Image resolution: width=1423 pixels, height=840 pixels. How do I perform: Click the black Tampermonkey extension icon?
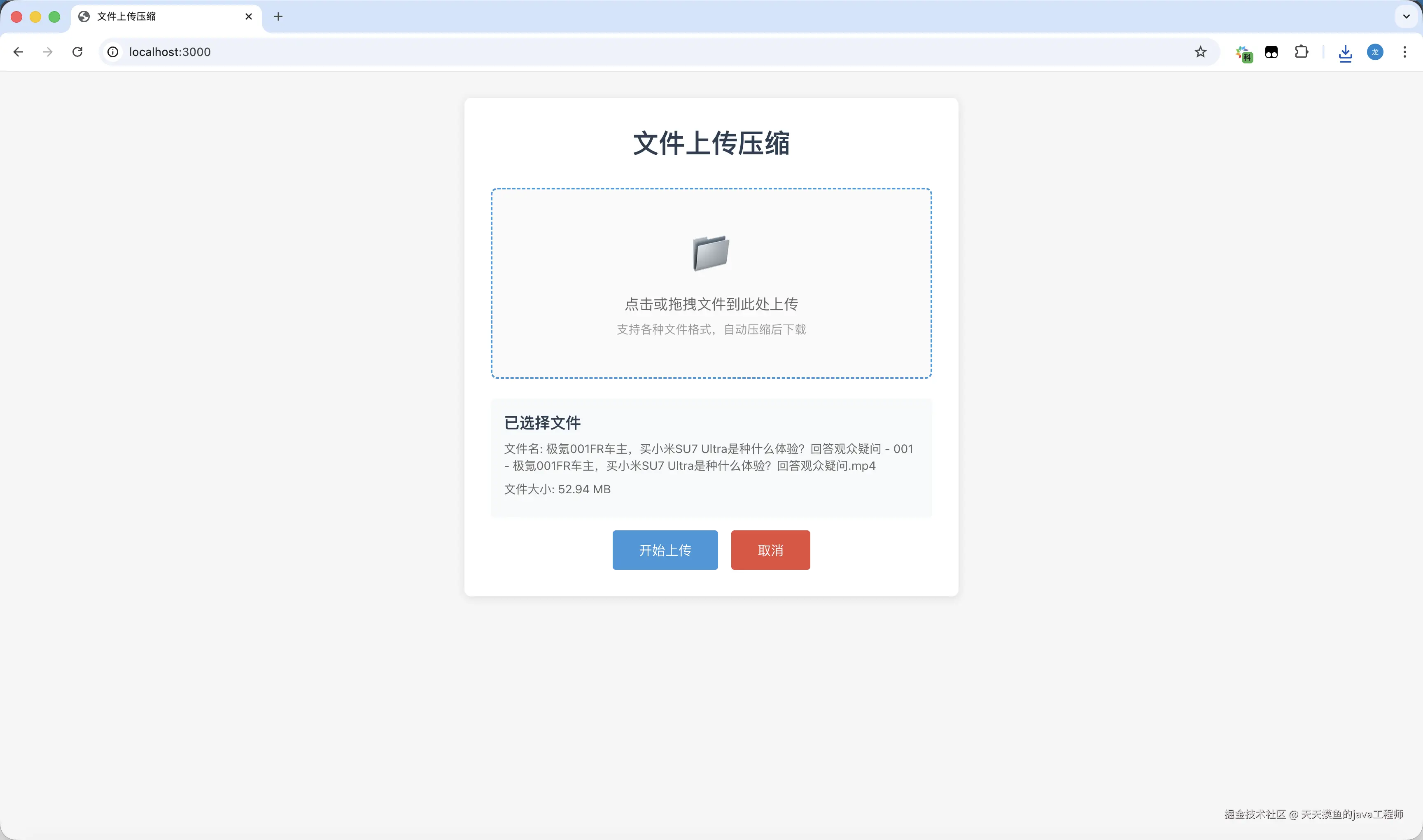point(1271,53)
